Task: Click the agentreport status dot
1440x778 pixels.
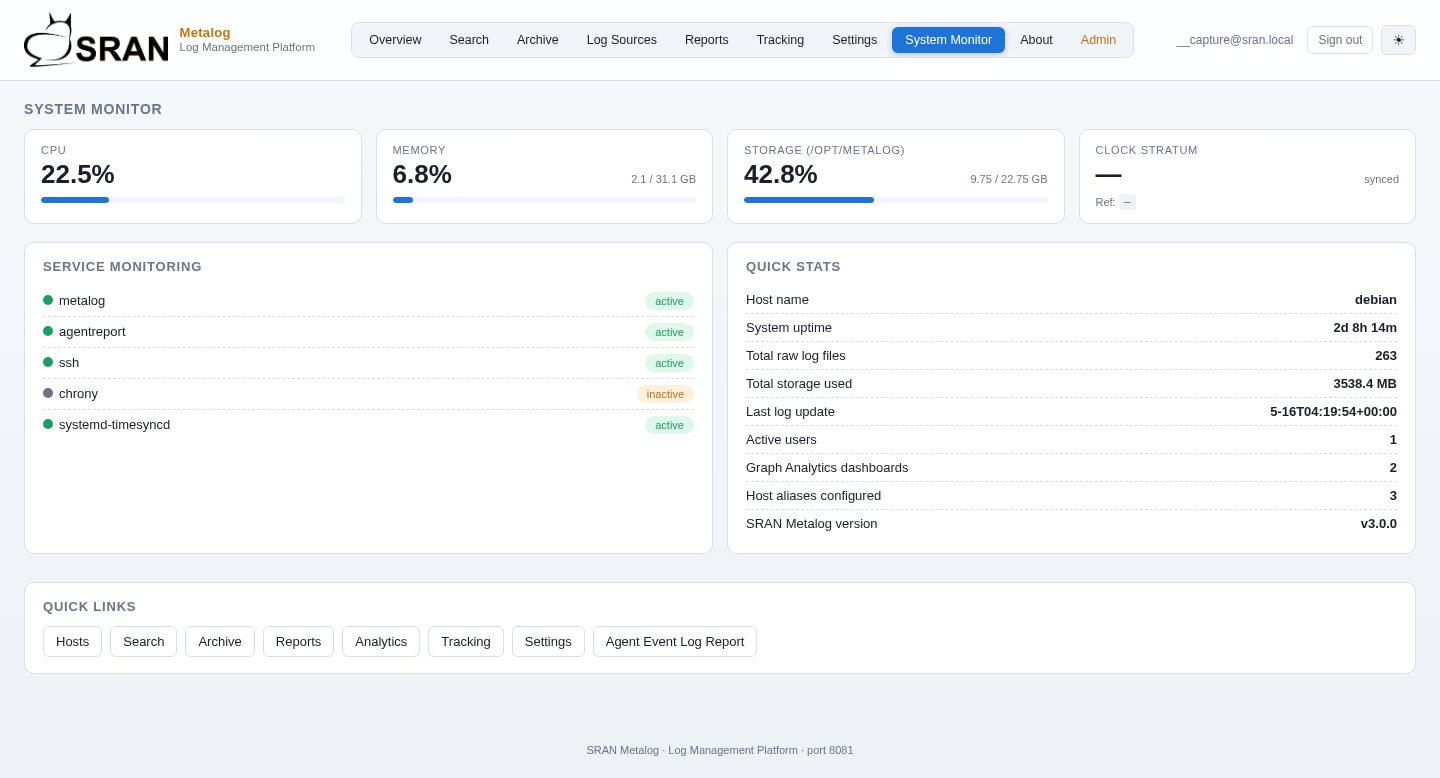Action: coord(48,331)
